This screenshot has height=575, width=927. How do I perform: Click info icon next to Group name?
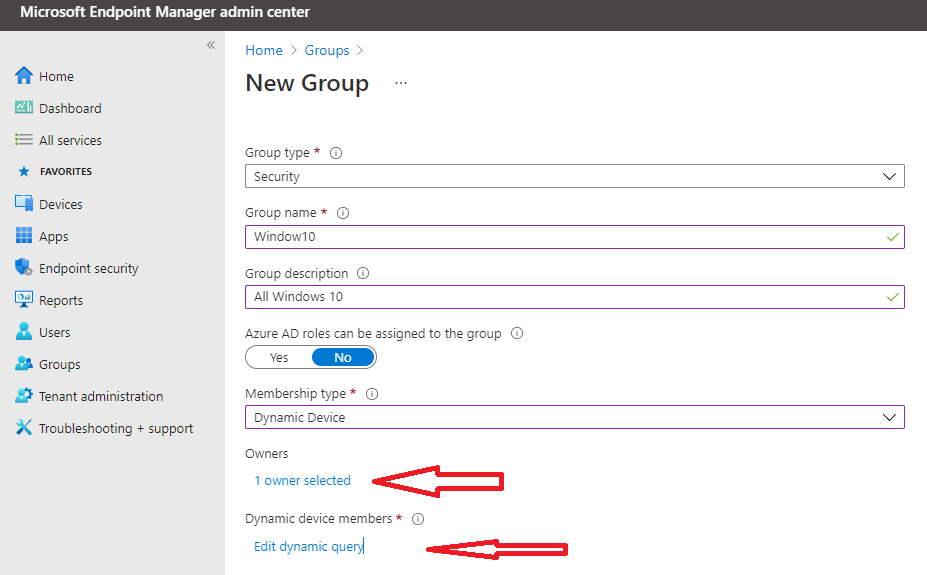[x=343, y=213]
